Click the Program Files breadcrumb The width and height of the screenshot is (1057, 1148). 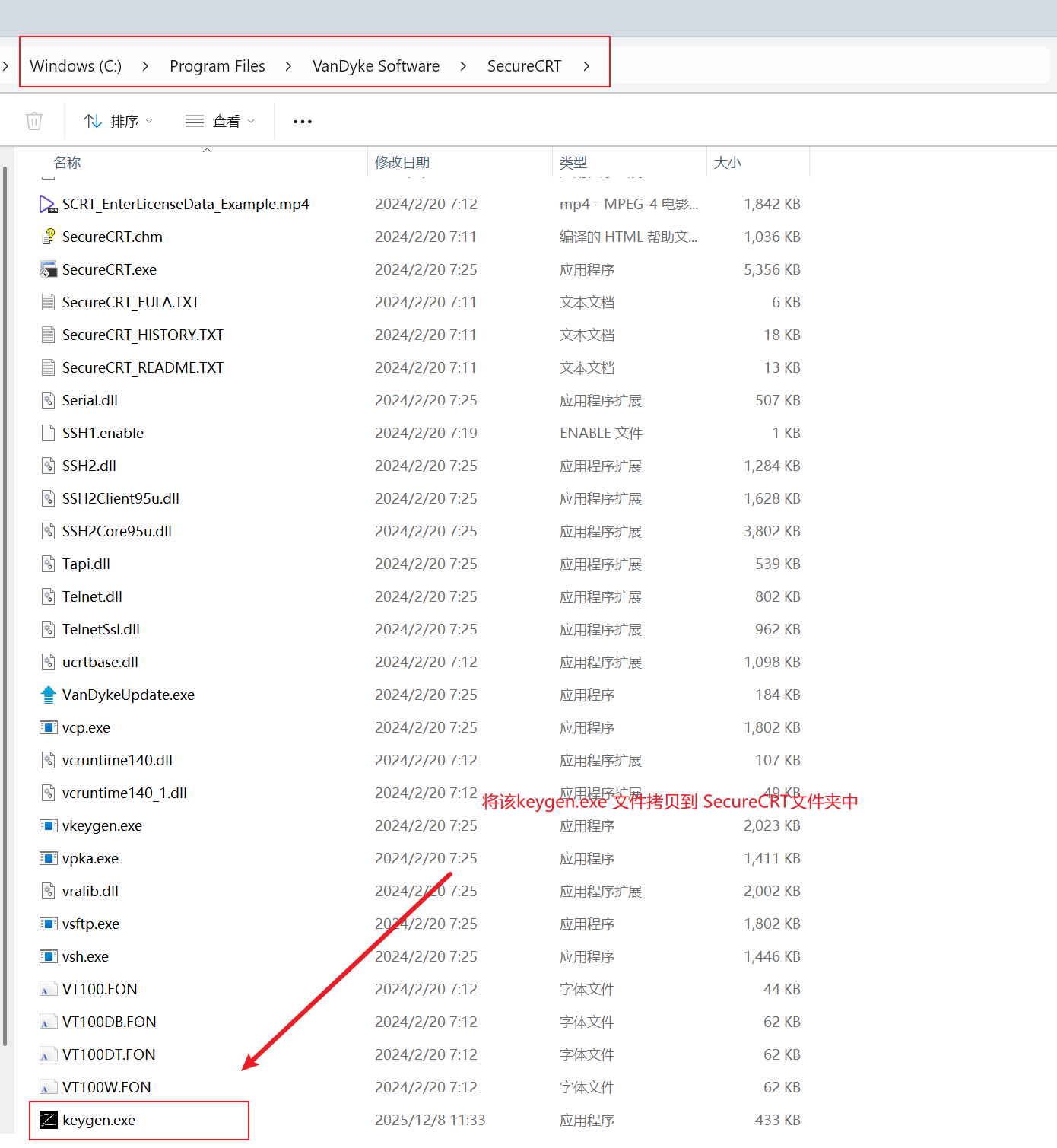coord(217,66)
